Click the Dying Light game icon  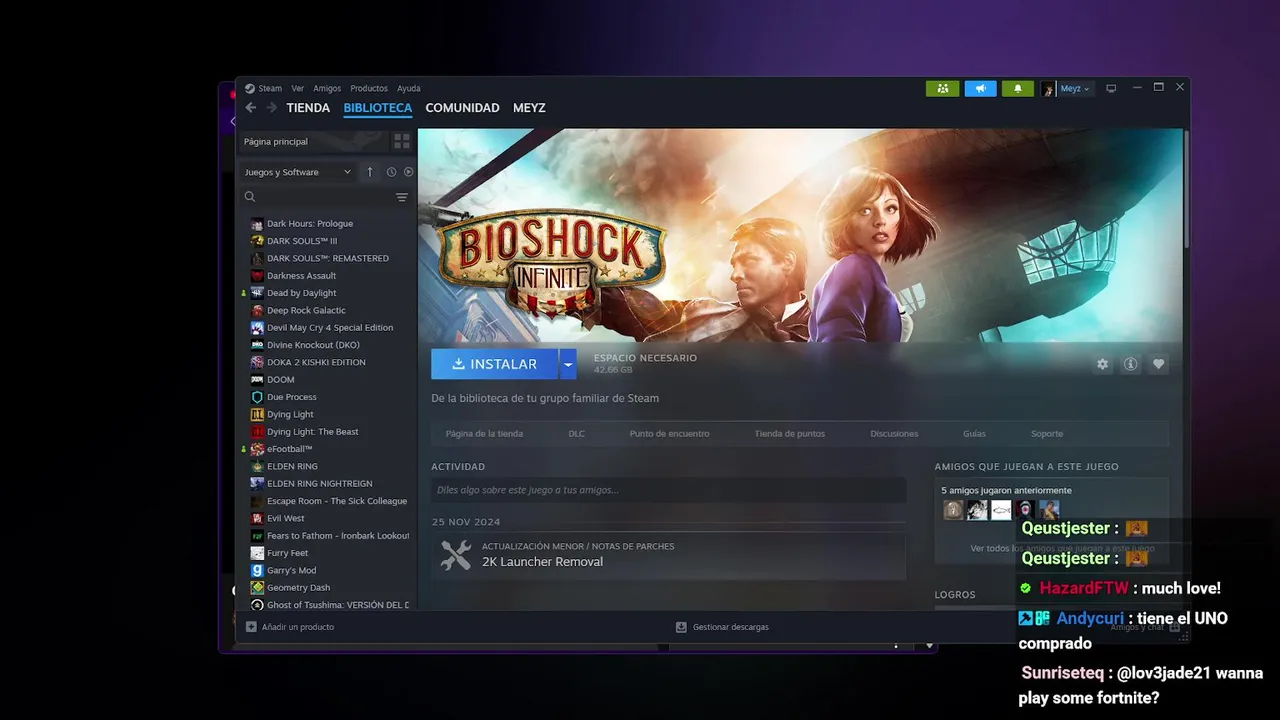point(257,414)
